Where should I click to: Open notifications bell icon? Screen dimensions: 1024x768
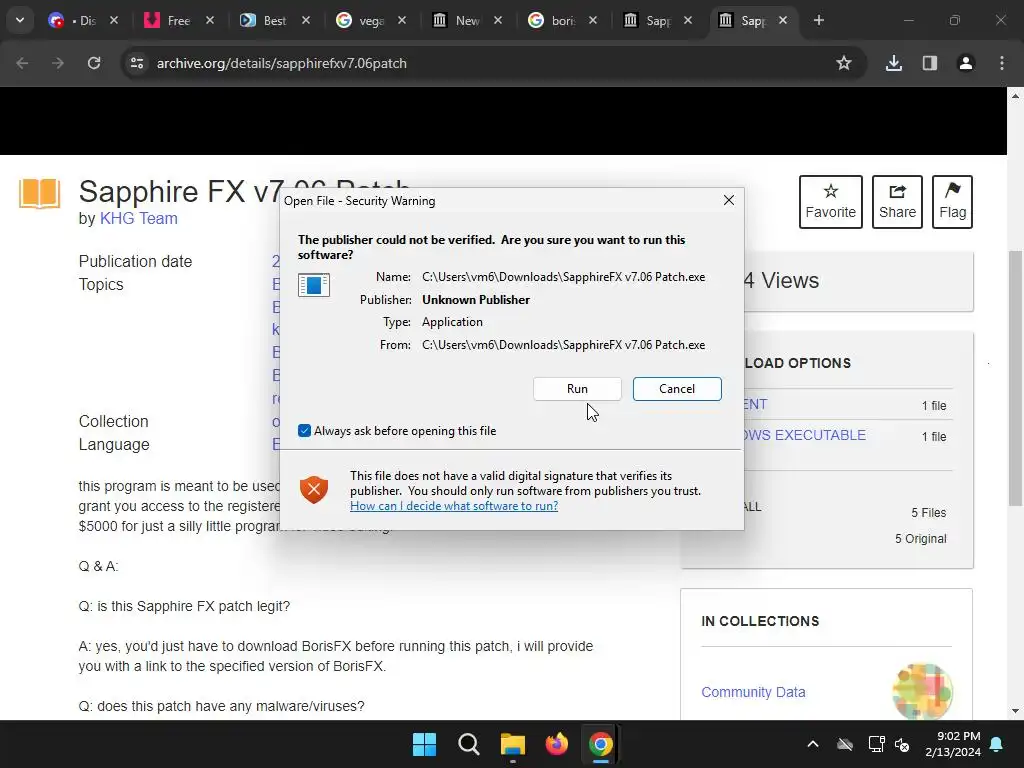click(x=997, y=744)
